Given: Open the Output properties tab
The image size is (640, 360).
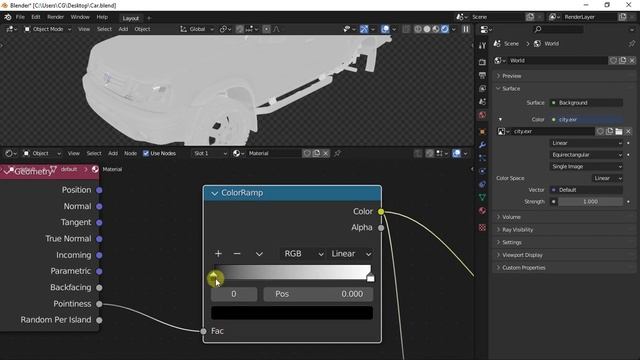Looking at the screenshot, I should point(482,75).
